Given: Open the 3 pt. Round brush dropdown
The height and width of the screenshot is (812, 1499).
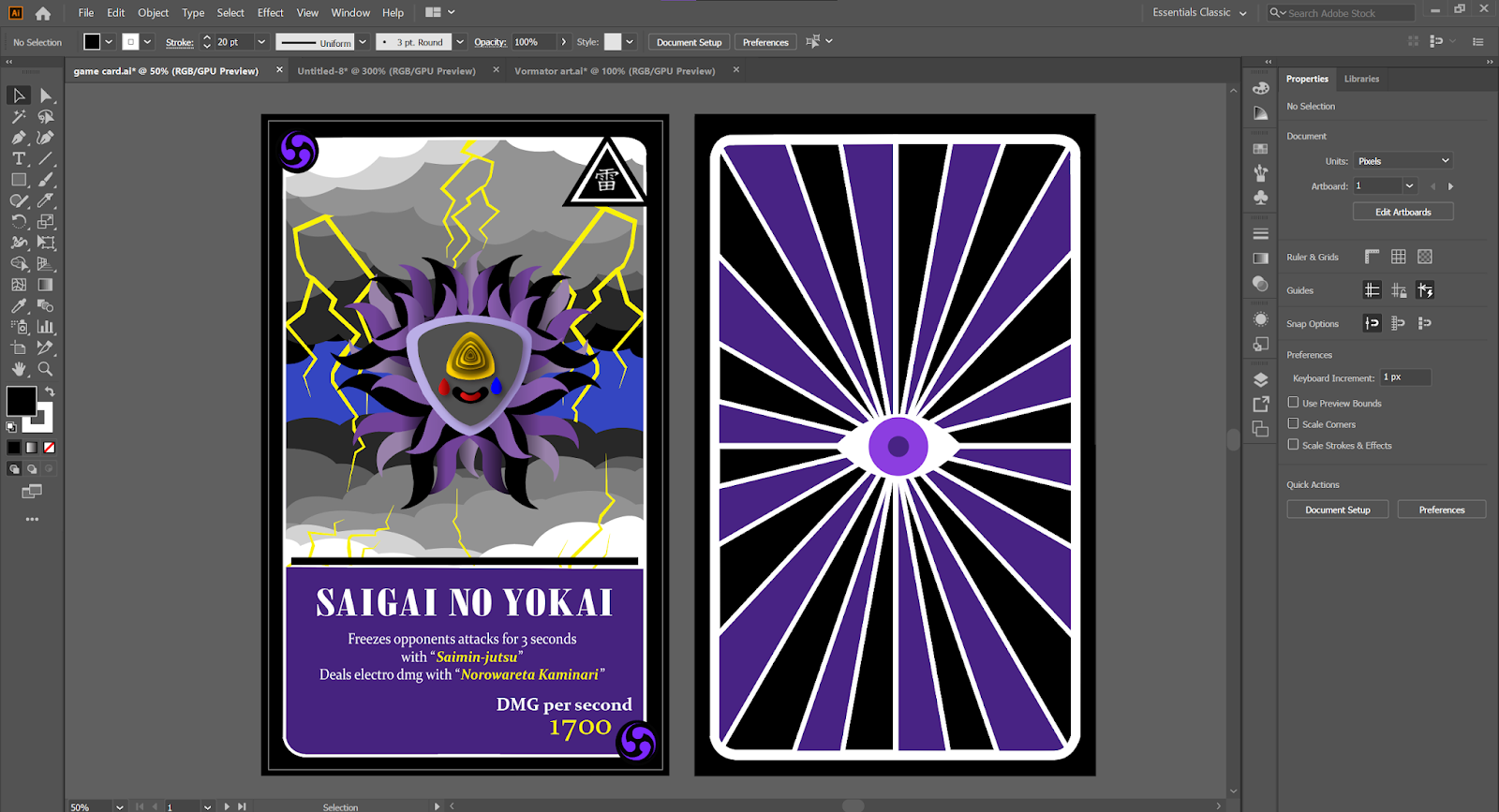Looking at the screenshot, I should click(460, 42).
